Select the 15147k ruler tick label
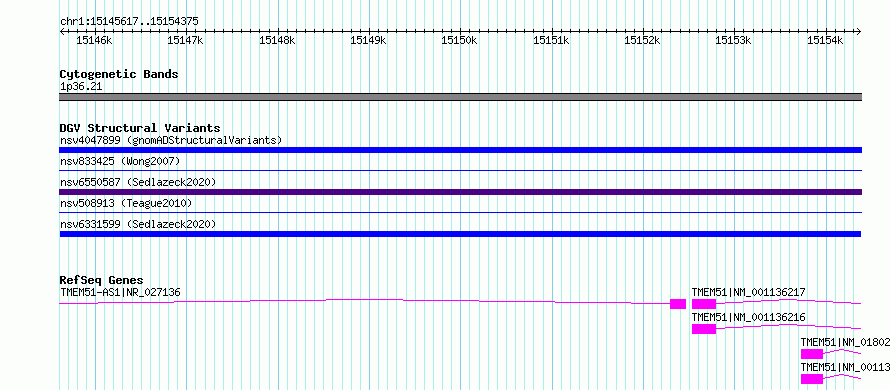This screenshot has height=390, width=890. (x=186, y=40)
